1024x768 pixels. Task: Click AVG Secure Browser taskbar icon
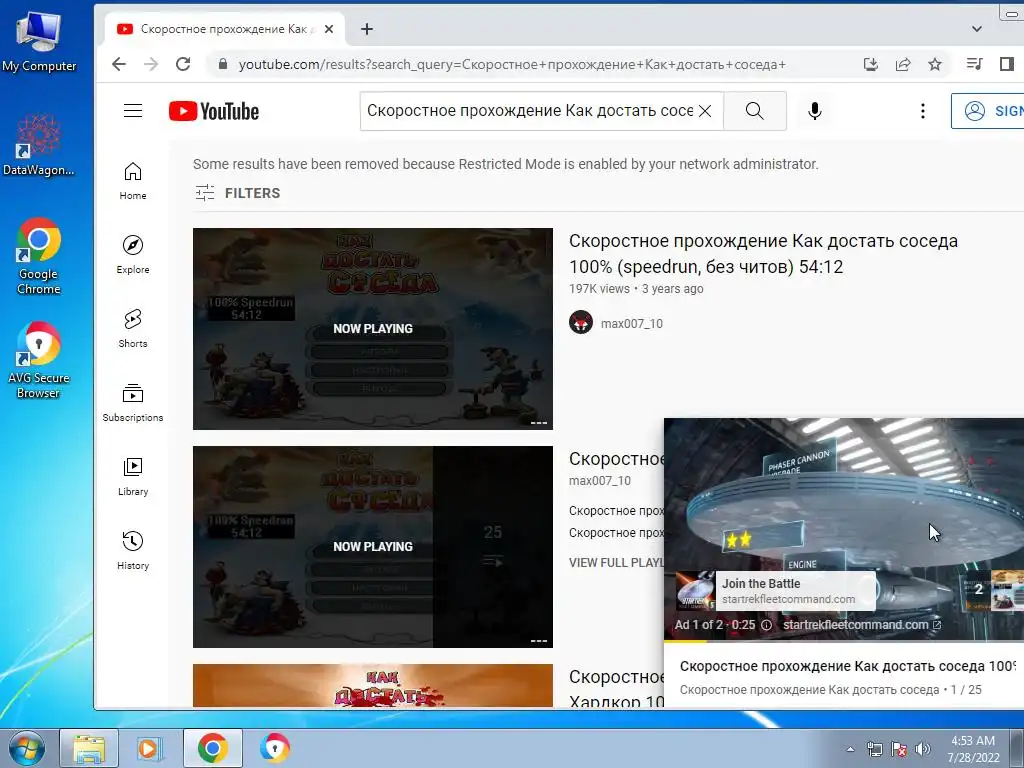click(x=274, y=748)
